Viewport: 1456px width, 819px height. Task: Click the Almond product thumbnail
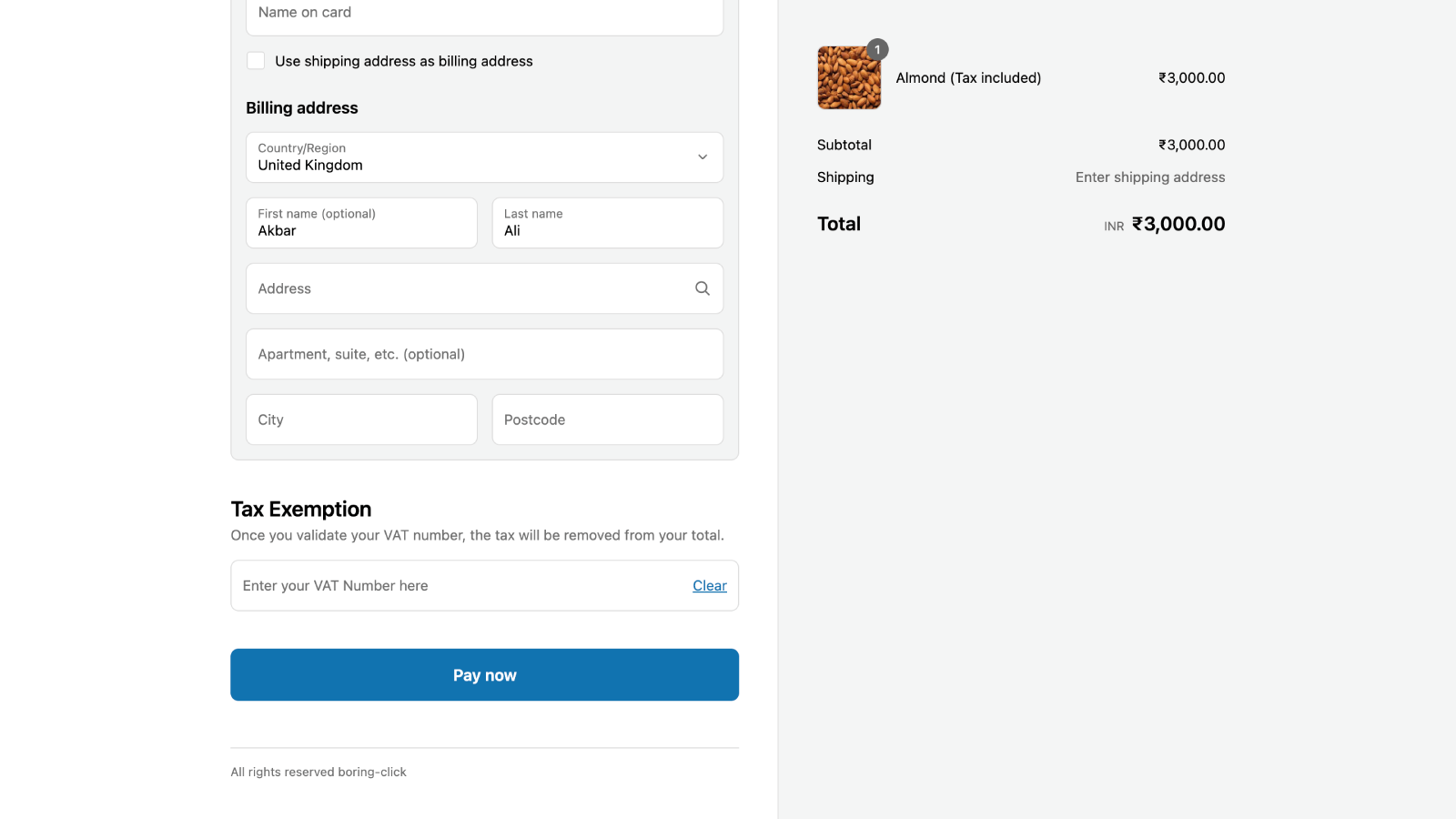849,78
